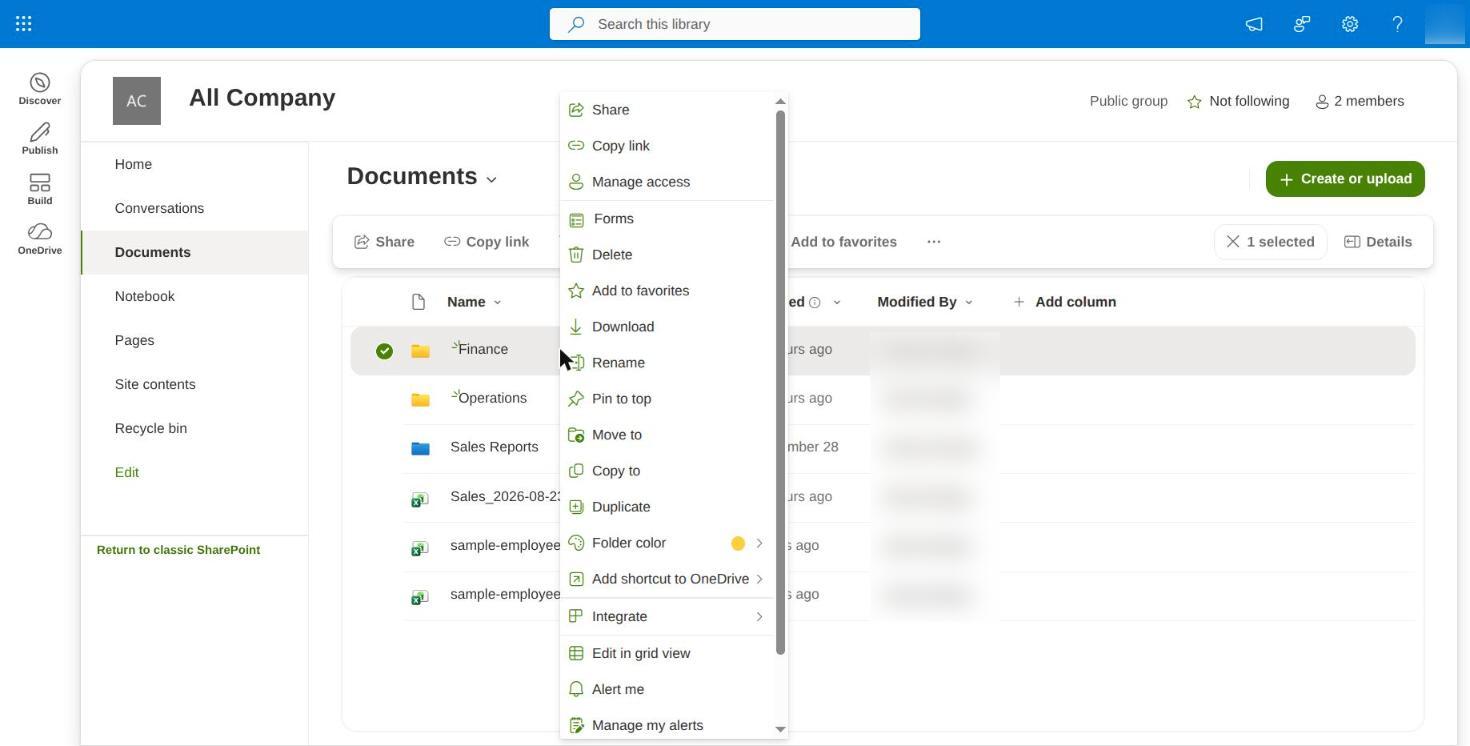The height and width of the screenshot is (746, 1470).
Task: Click the people network icon in header
Action: click(x=1302, y=24)
